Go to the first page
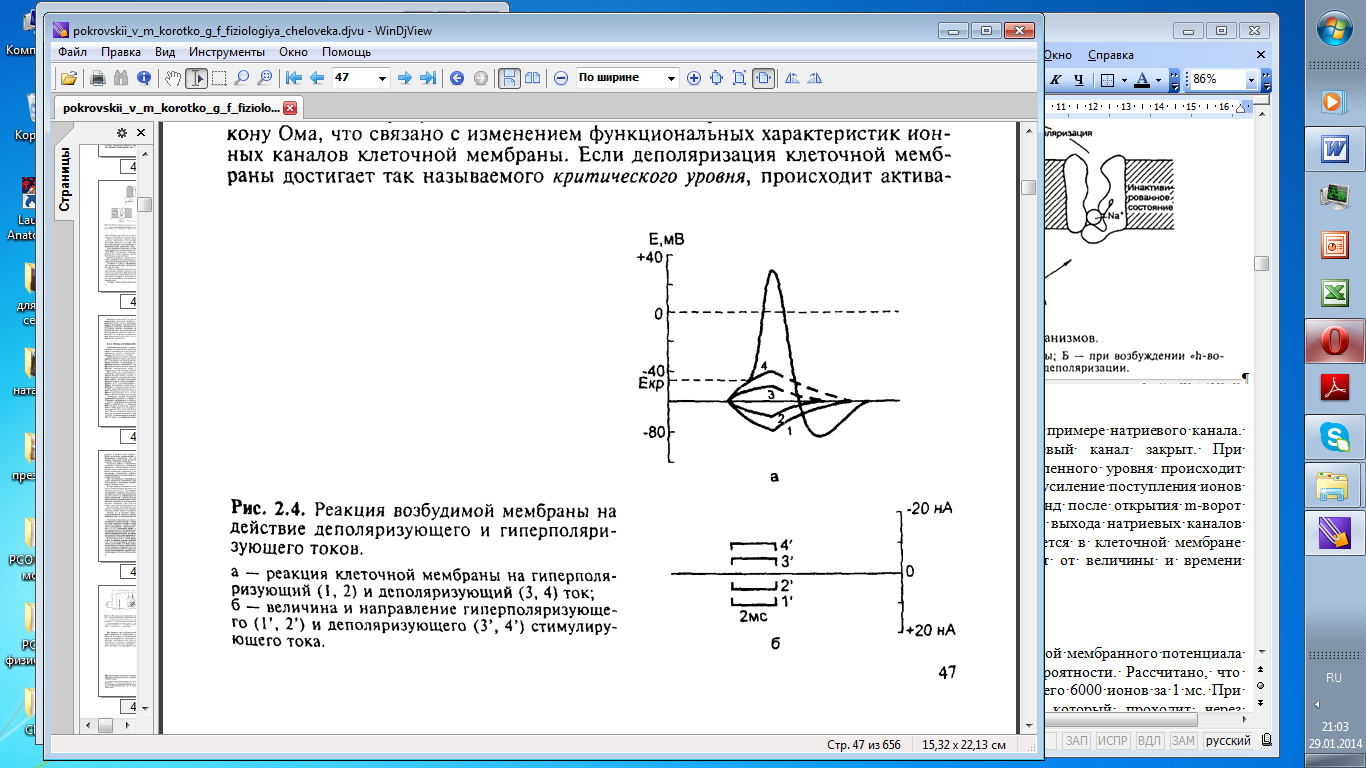 [294, 78]
